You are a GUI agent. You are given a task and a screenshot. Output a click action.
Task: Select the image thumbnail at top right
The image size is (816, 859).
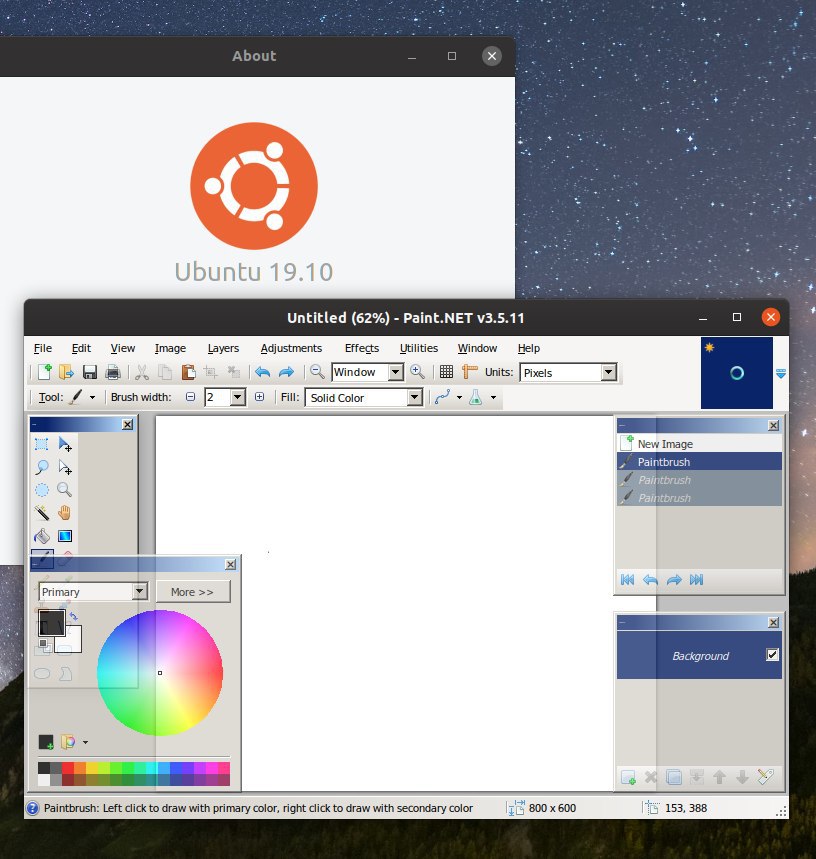737,373
